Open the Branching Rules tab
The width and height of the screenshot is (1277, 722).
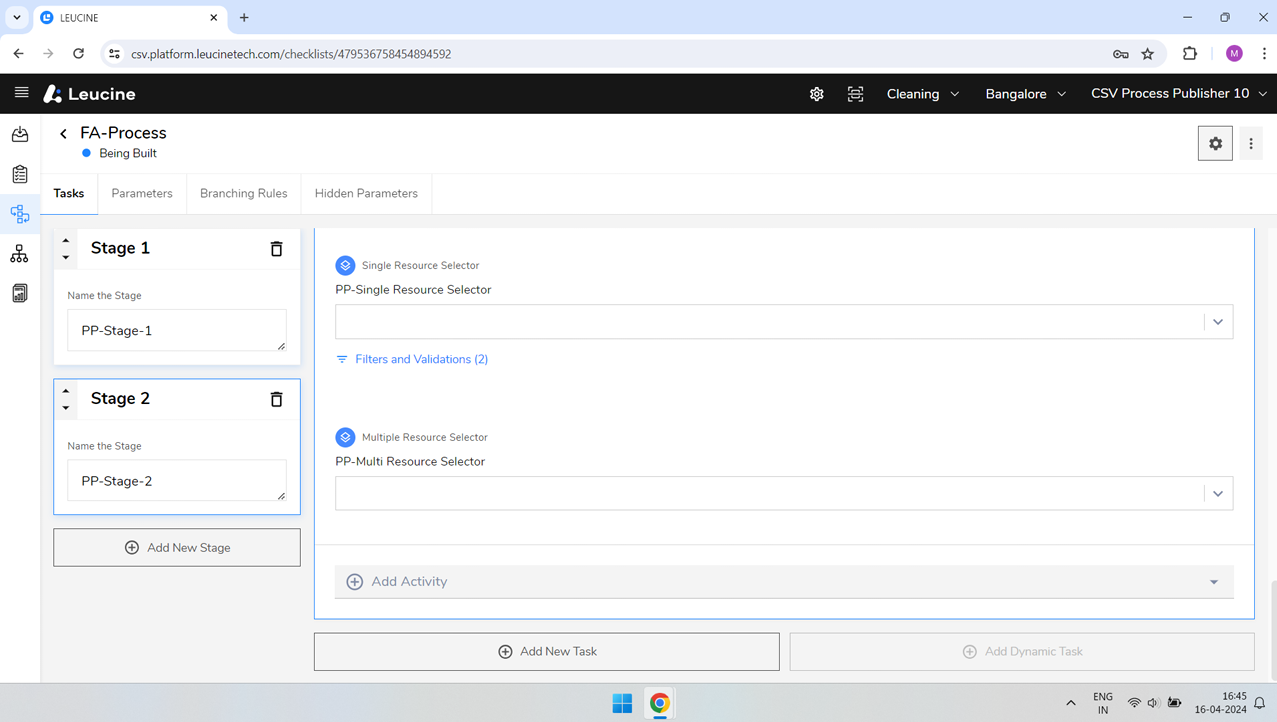(243, 193)
